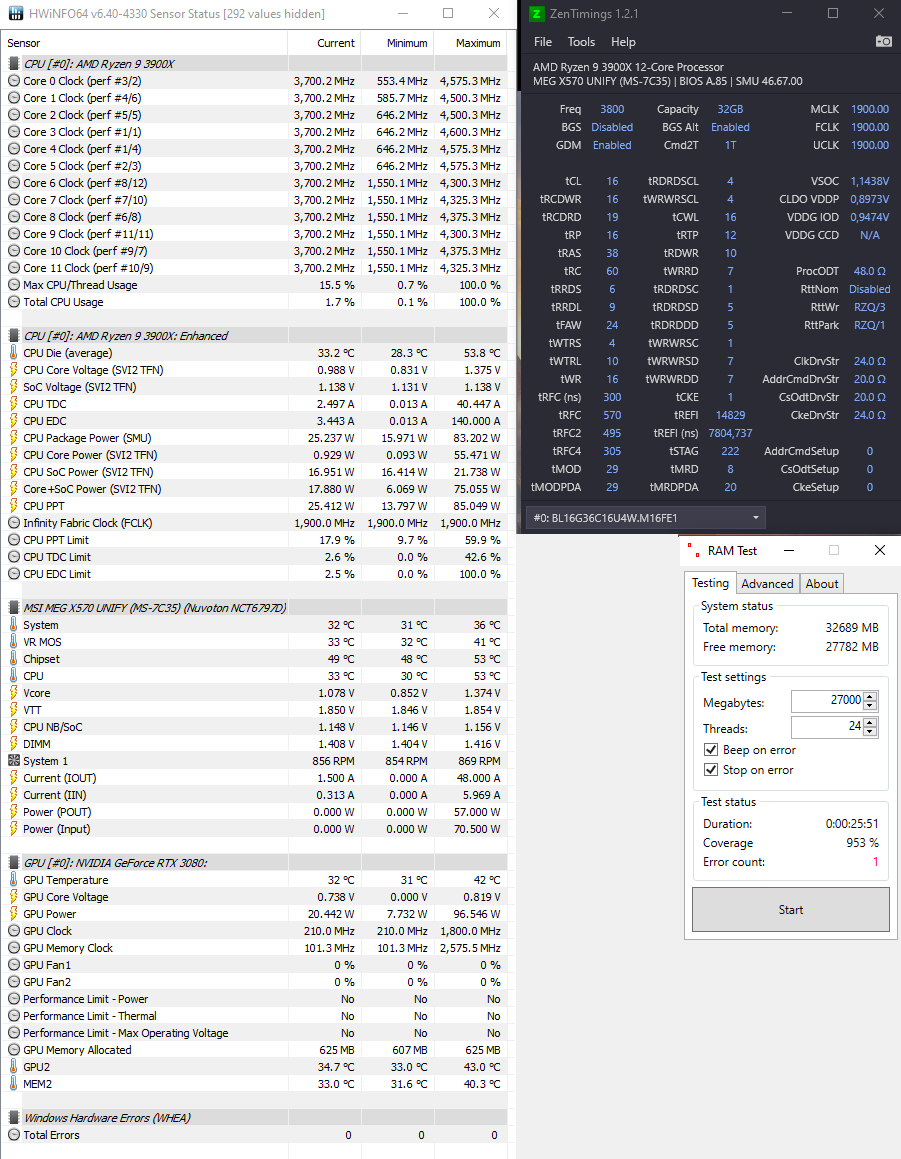The width and height of the screenshot is (901, 1159).
Task: Click the thermometer icon beside VR MOS
Action: 14,642
